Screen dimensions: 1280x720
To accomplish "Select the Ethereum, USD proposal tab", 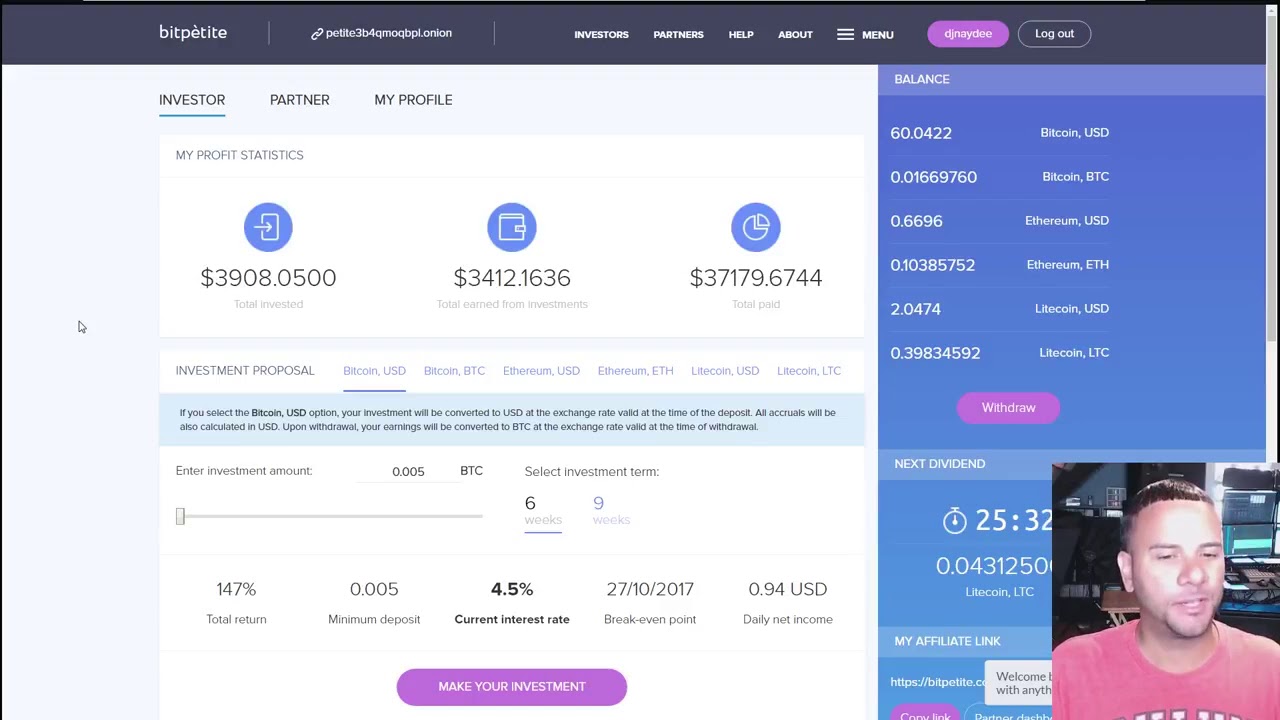I will click(541, 371).
